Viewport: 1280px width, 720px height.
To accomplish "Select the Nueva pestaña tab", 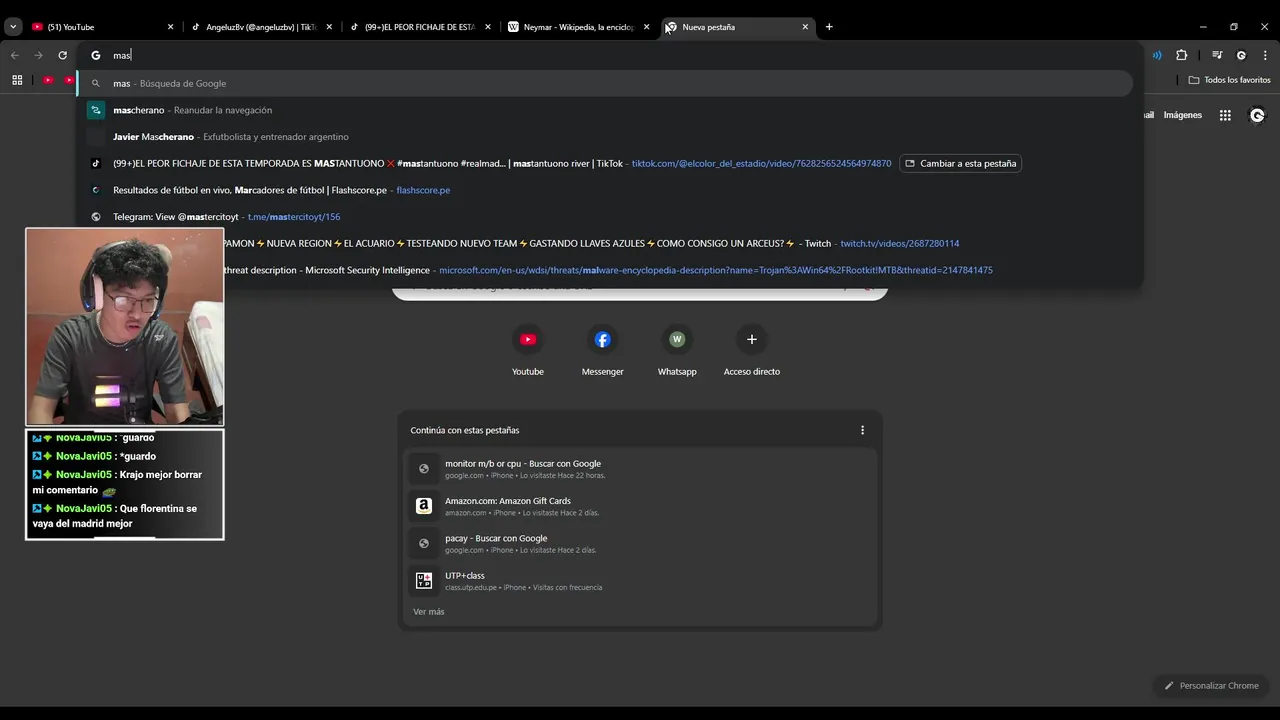I will click(x=738, y=27).
